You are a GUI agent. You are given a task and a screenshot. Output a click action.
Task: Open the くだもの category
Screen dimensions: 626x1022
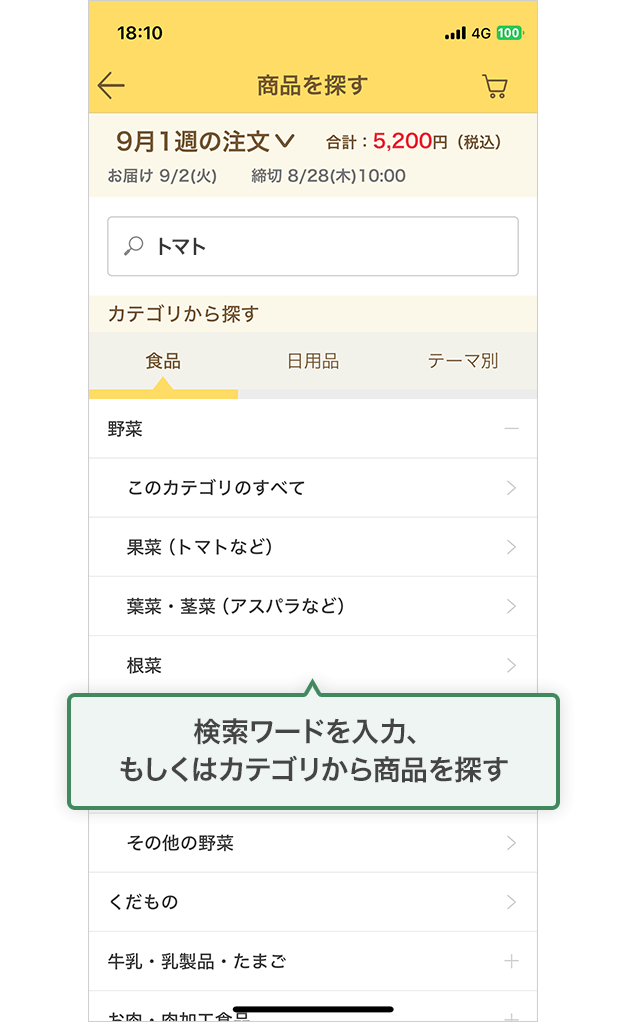click(x=313, y=902)
